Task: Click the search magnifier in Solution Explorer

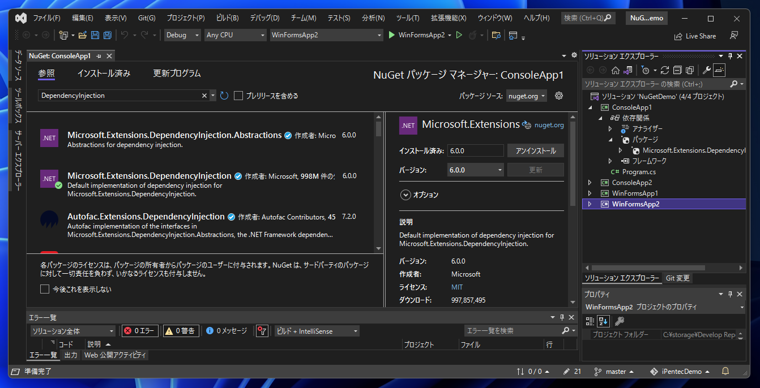Action: click(733, 84)
